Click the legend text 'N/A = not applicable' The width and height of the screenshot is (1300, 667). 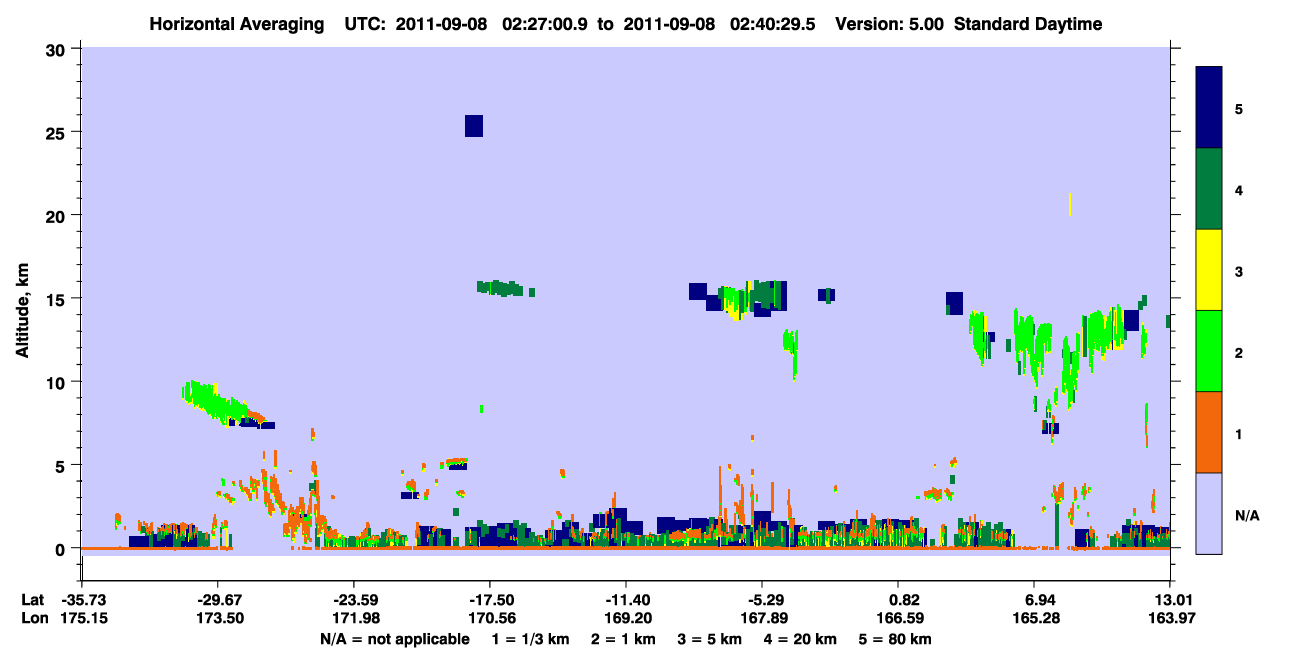click(x=394, y=639)
